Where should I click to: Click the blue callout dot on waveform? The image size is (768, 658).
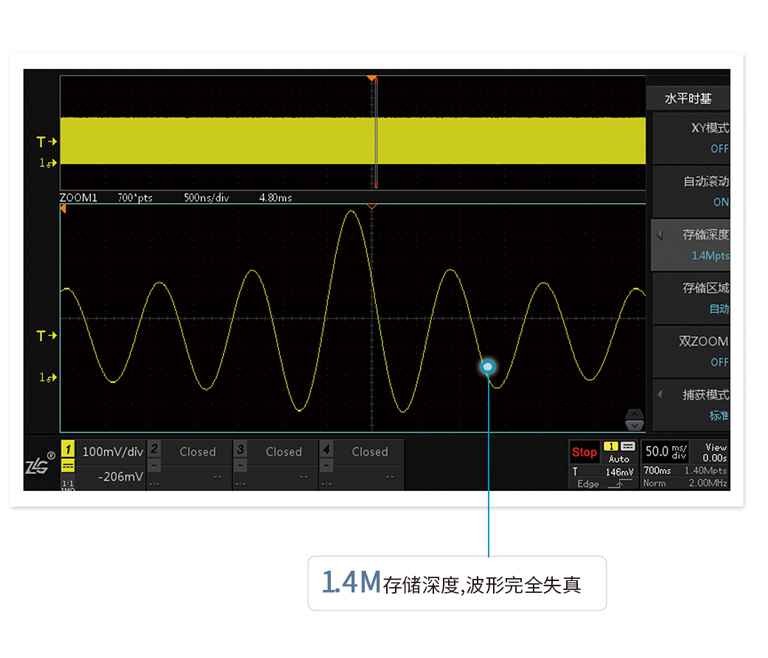coord(488,367)
